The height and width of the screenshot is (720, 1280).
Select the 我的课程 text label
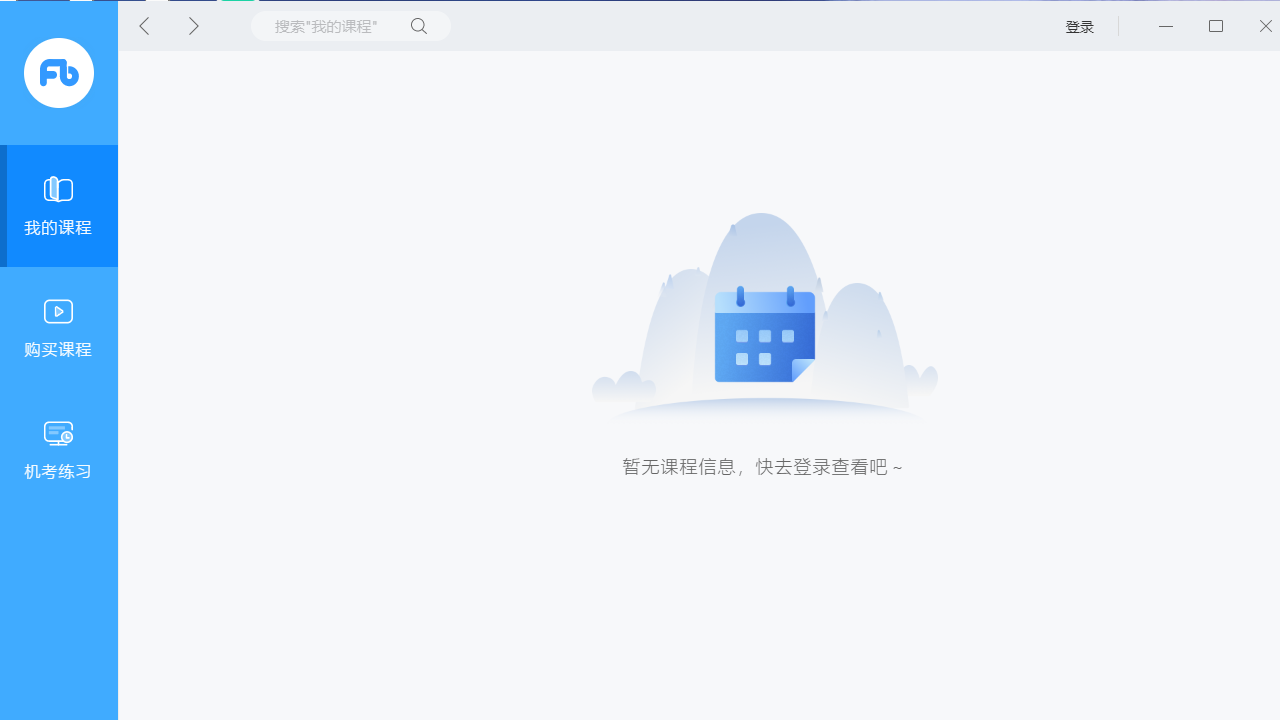58,227
